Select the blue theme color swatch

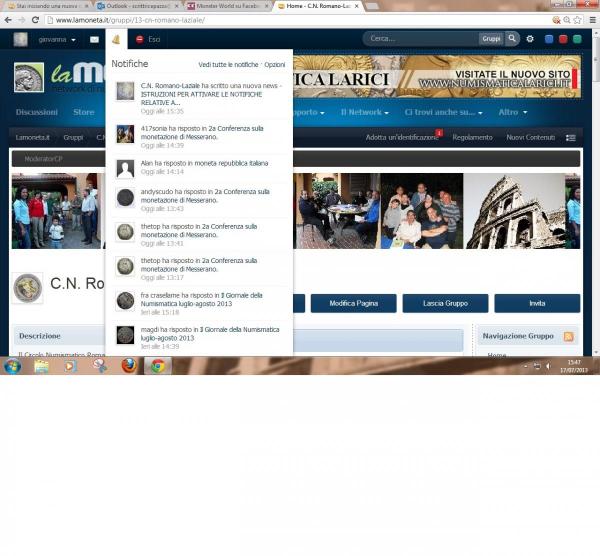pos(549,39)
